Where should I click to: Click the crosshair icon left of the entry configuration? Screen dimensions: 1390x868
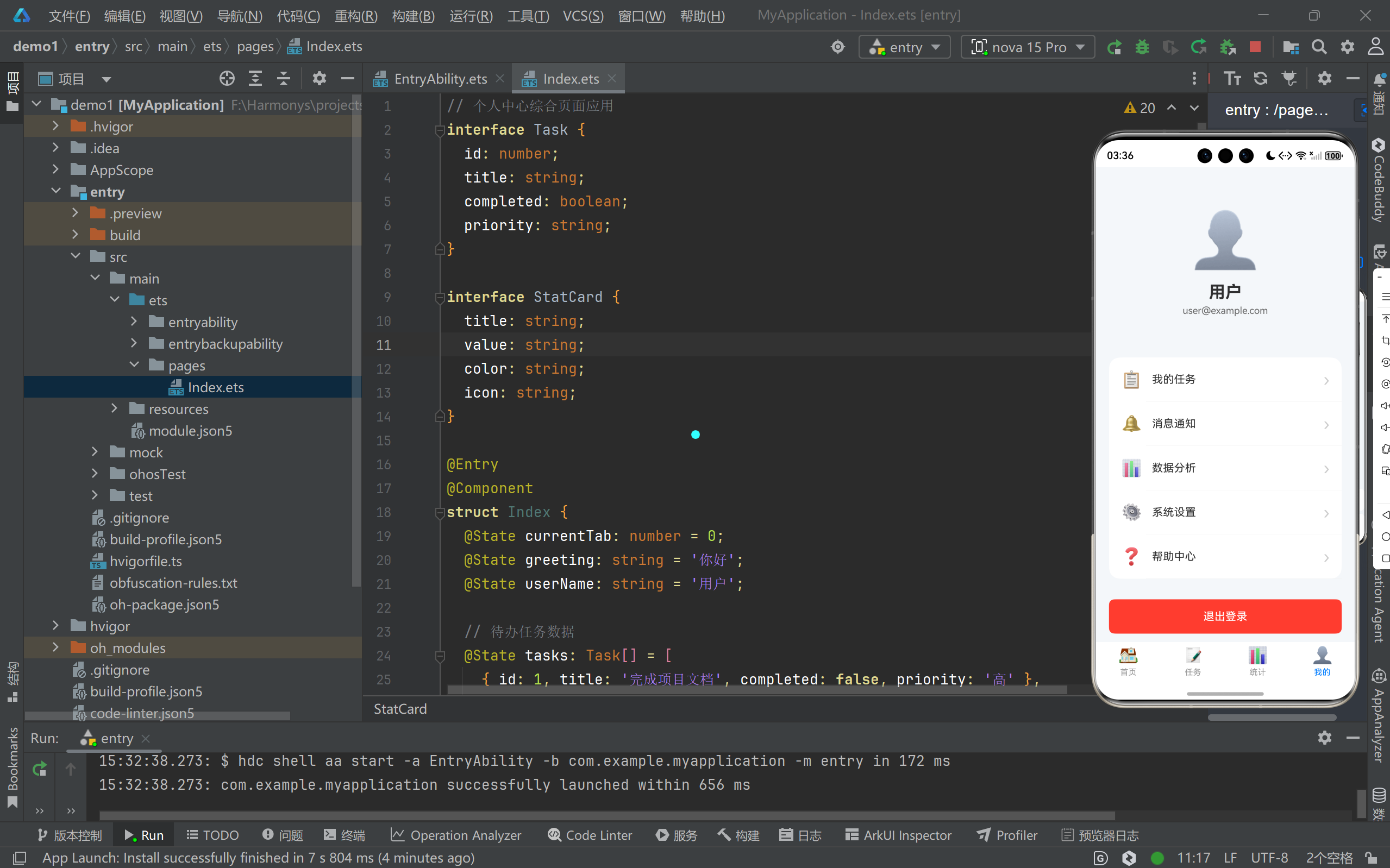click(838, 47)
